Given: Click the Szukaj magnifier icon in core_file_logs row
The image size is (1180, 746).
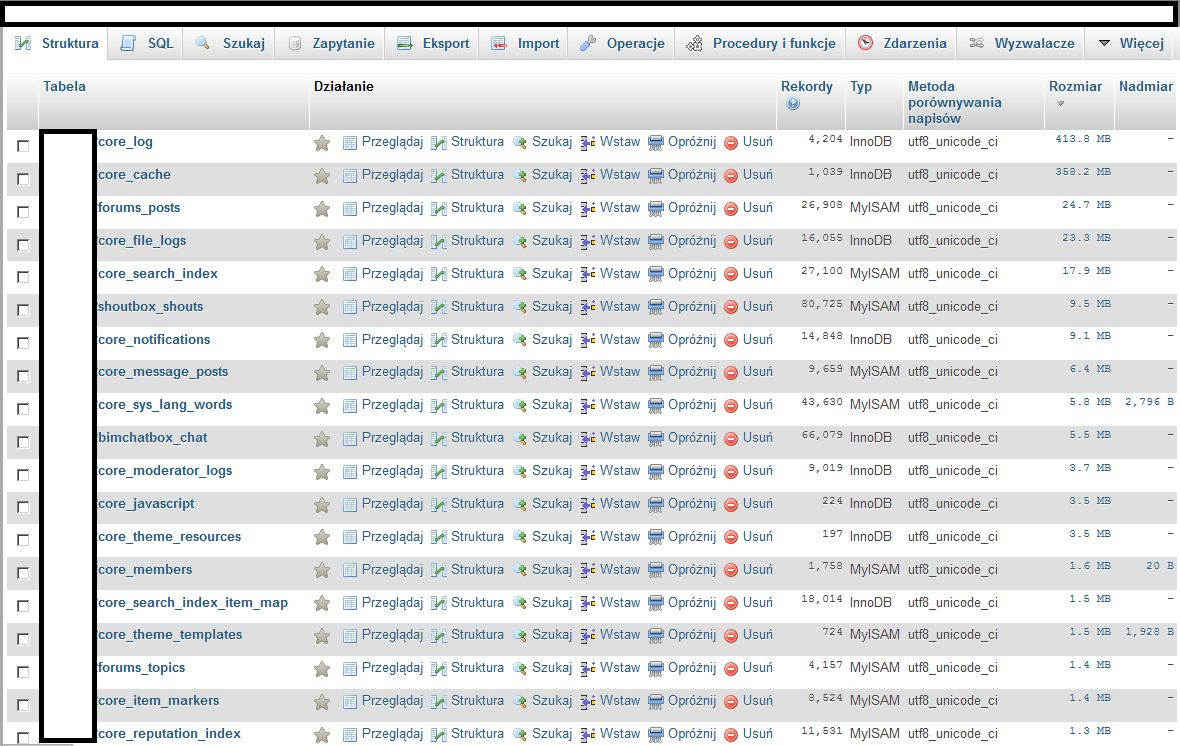Looking at the screenshot, I should click(x=520, y=241).
